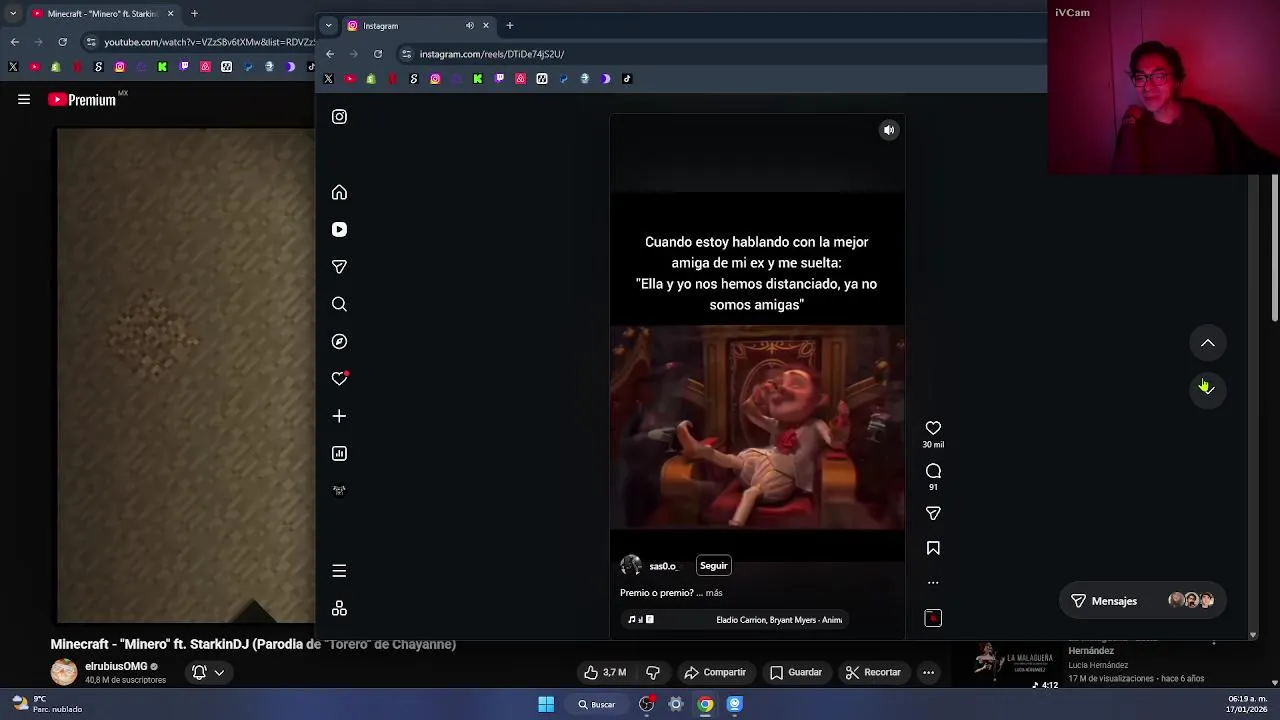Viewport: 1280px width, 720px height.
Task: Open the dashboard insights icon in sidebar
Action: pyautogui.click(x=339, y=453)
